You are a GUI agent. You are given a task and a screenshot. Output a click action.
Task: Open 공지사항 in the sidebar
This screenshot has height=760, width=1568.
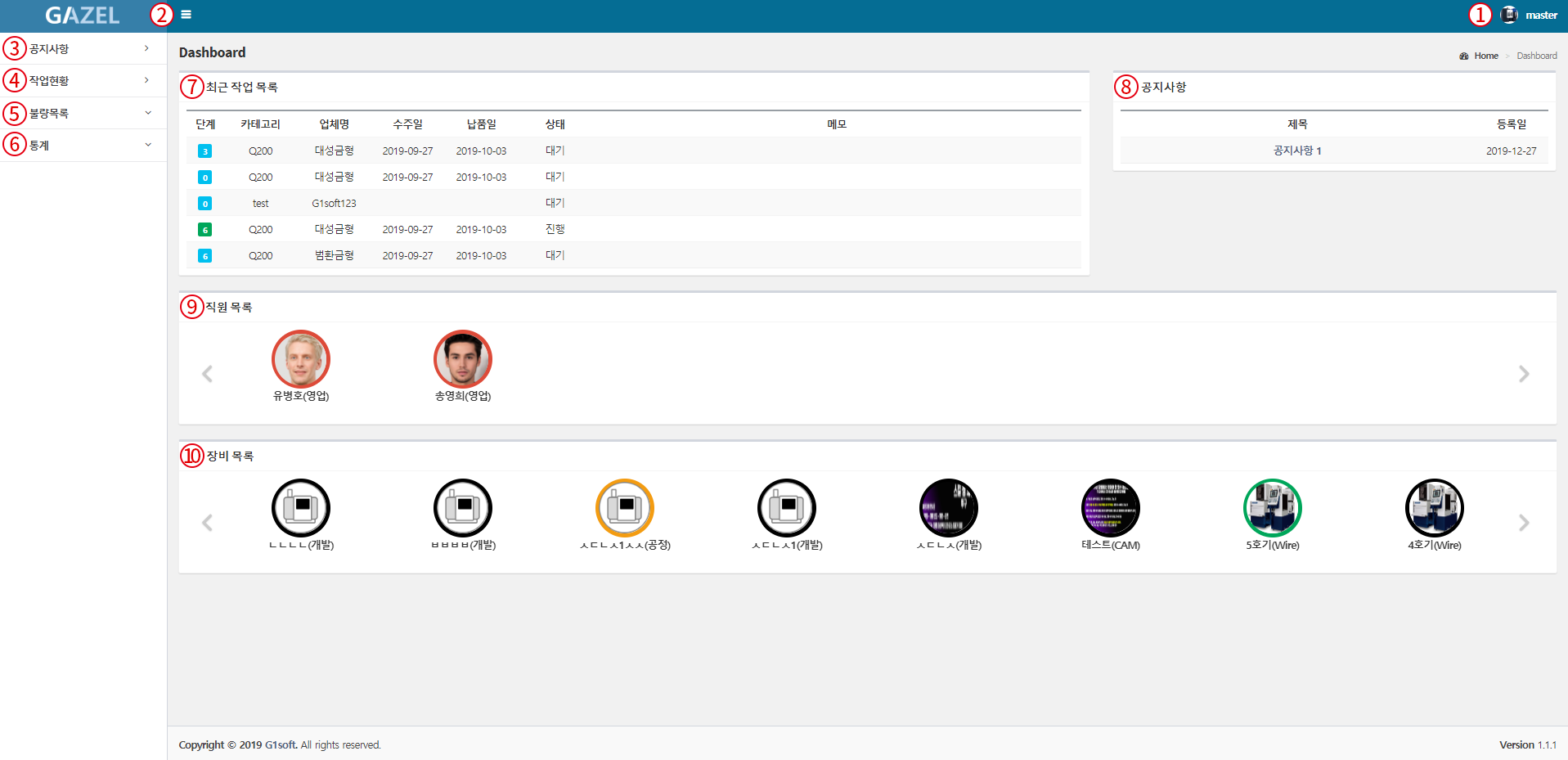pos(49,49)
